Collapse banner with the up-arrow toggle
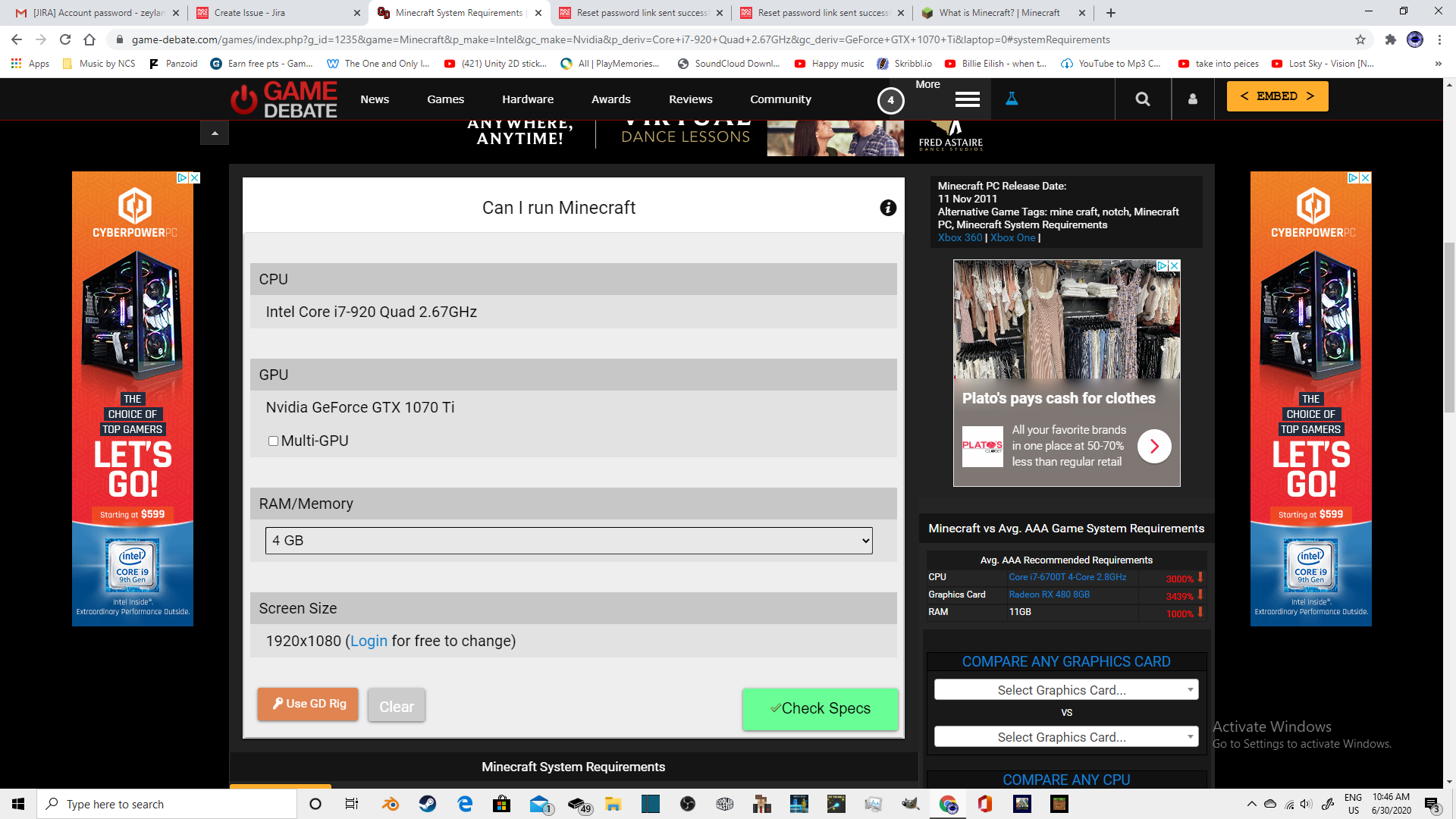The width and height of the screenshot is (1456, 819). tap(215, 133)
